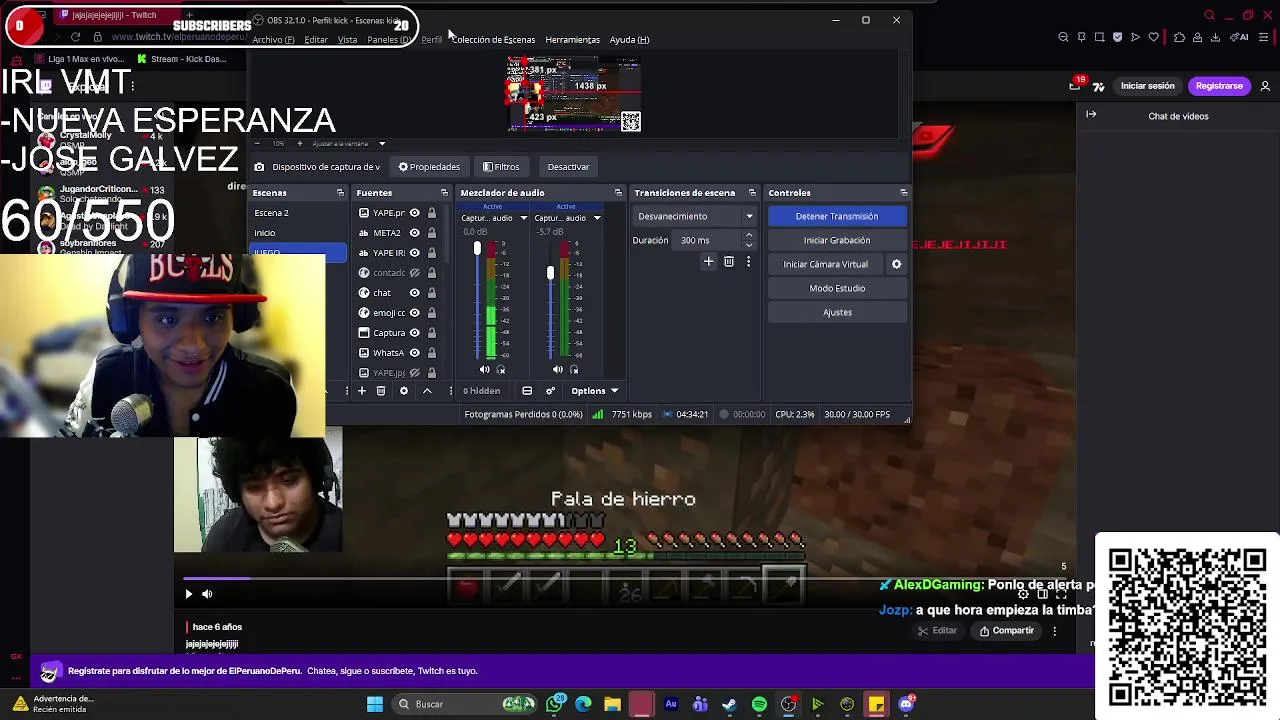Mute second audio mixer channel speaker icon

click(x=558, y=370)
